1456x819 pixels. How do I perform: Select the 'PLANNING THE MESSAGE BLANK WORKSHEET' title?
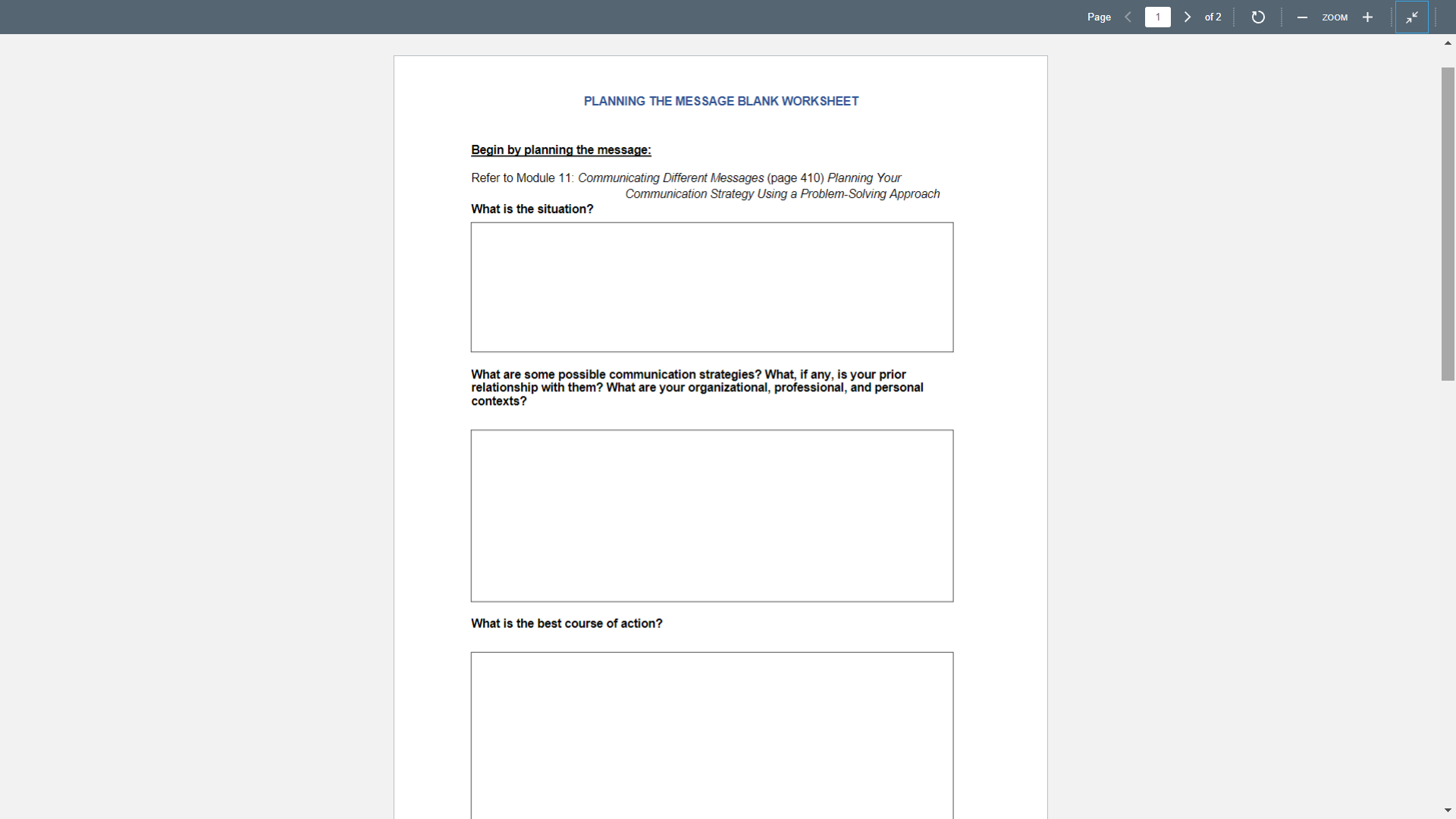pyautogui.click(x=720, y=101)
